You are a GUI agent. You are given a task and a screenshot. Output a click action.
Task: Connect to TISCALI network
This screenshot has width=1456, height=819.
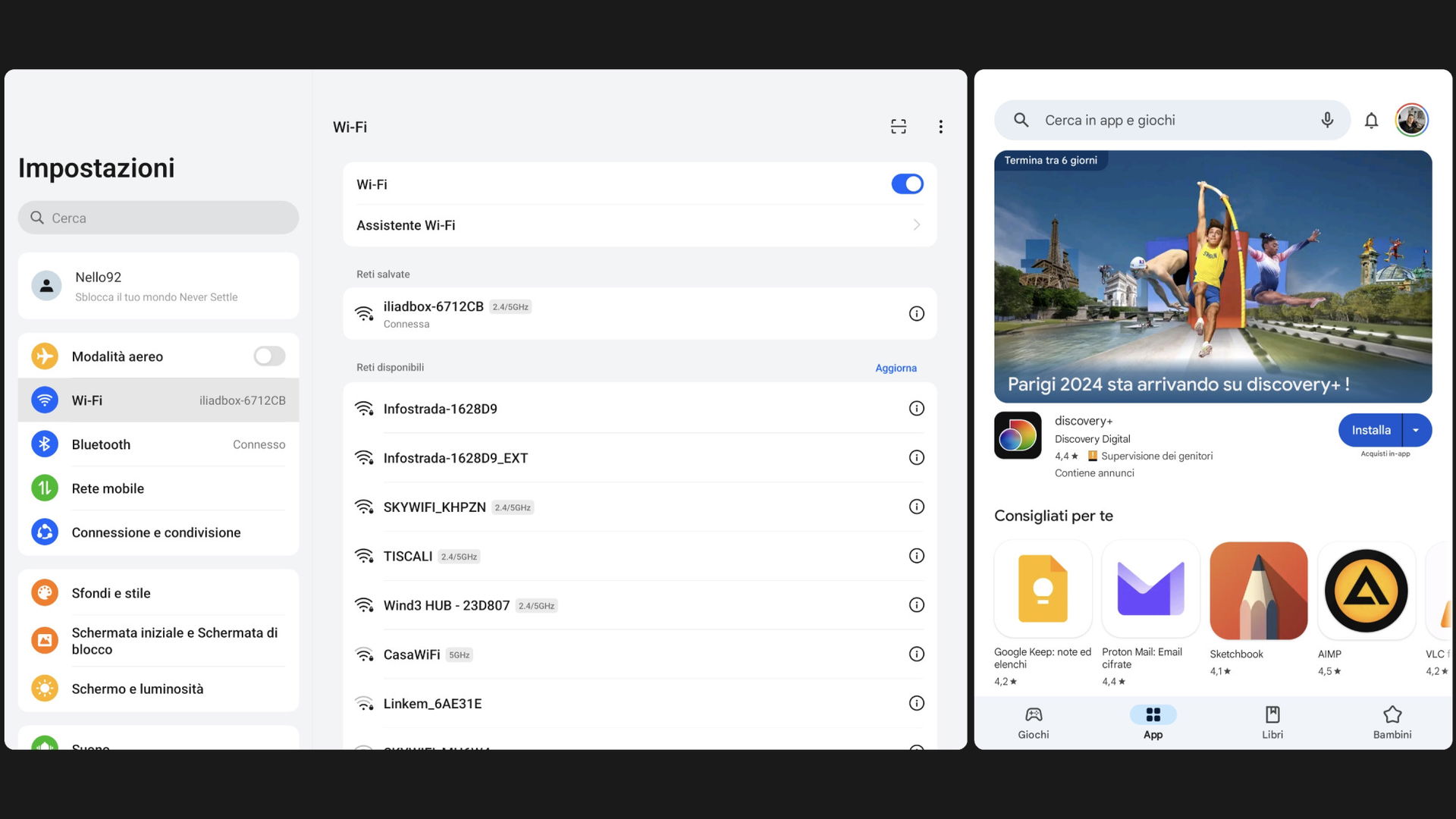(x=639, y=556)
